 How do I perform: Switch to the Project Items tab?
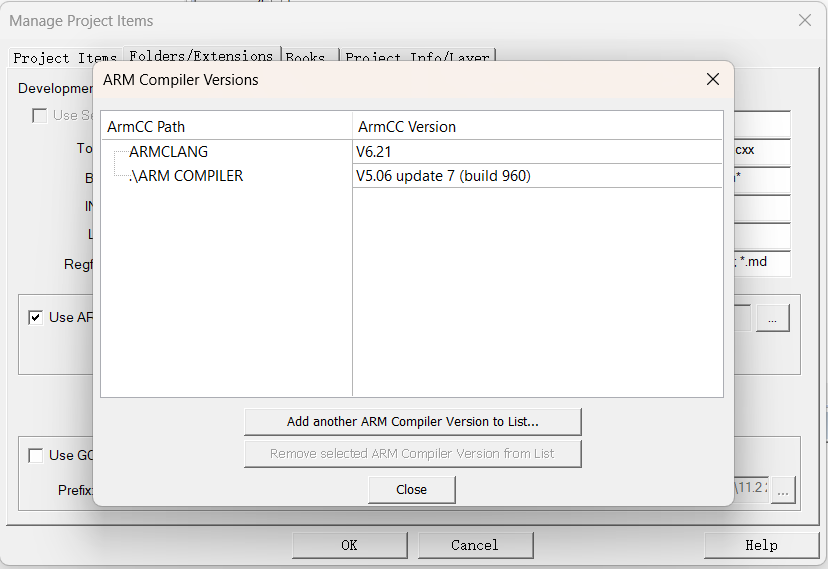pos(65,58)
